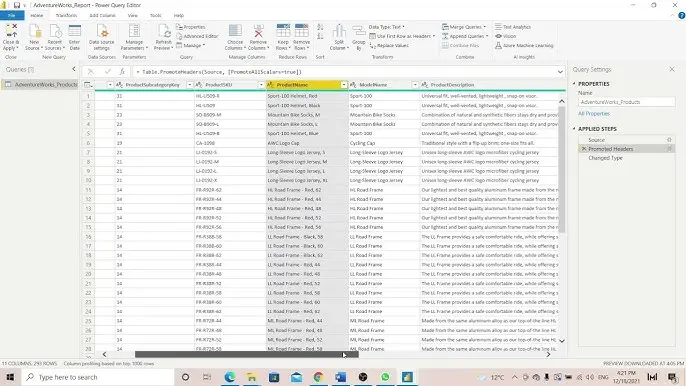Viewport: 686px width, 386px height.
Task: Switch to the Home tab
Action: click(x=37, y=15)
